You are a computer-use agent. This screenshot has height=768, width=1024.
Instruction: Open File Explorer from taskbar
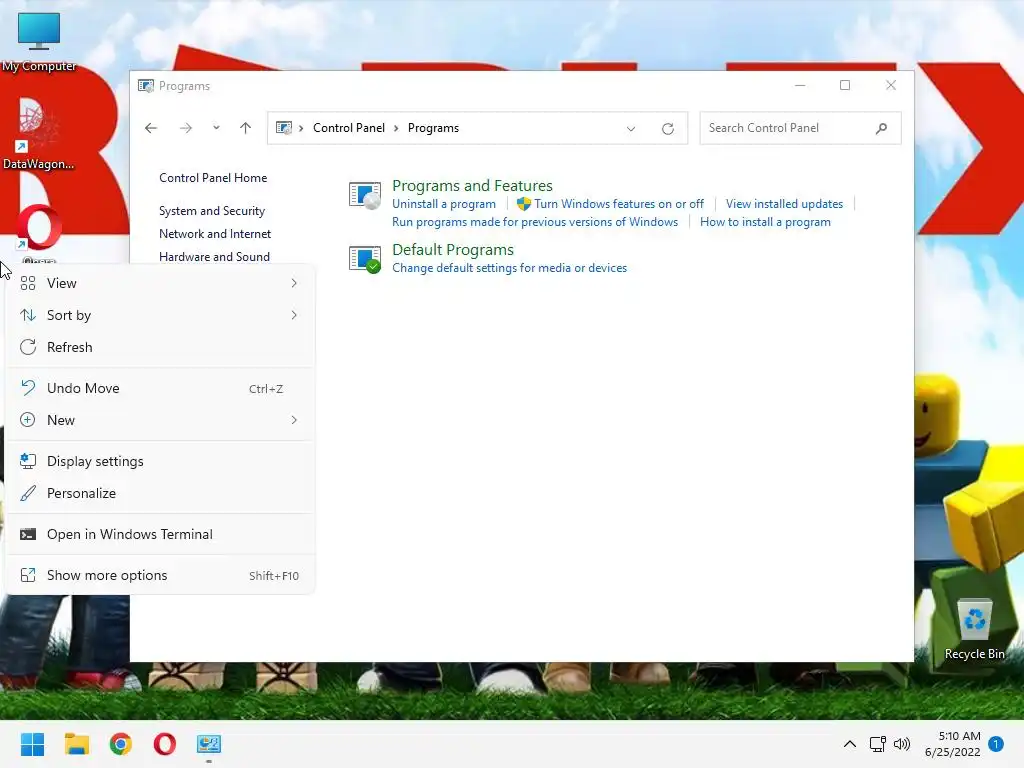pos(76,744)
